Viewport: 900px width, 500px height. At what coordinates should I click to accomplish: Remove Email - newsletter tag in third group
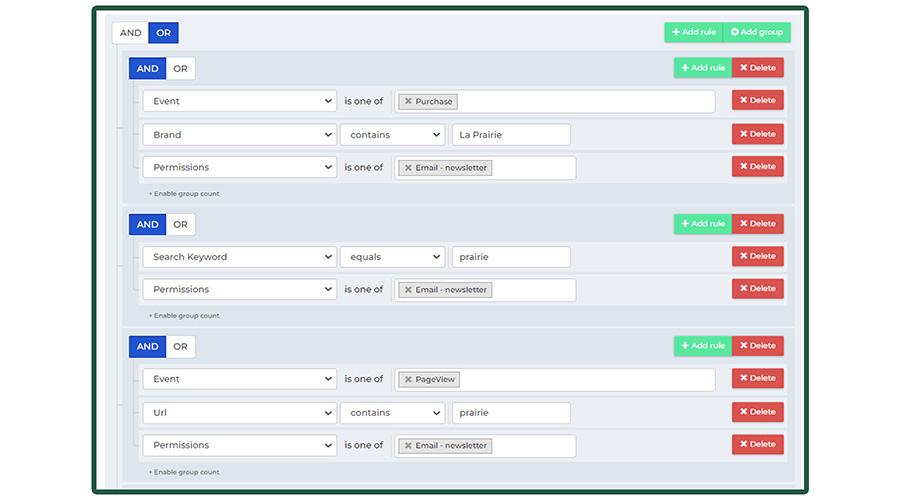click(x=408, y=446)
